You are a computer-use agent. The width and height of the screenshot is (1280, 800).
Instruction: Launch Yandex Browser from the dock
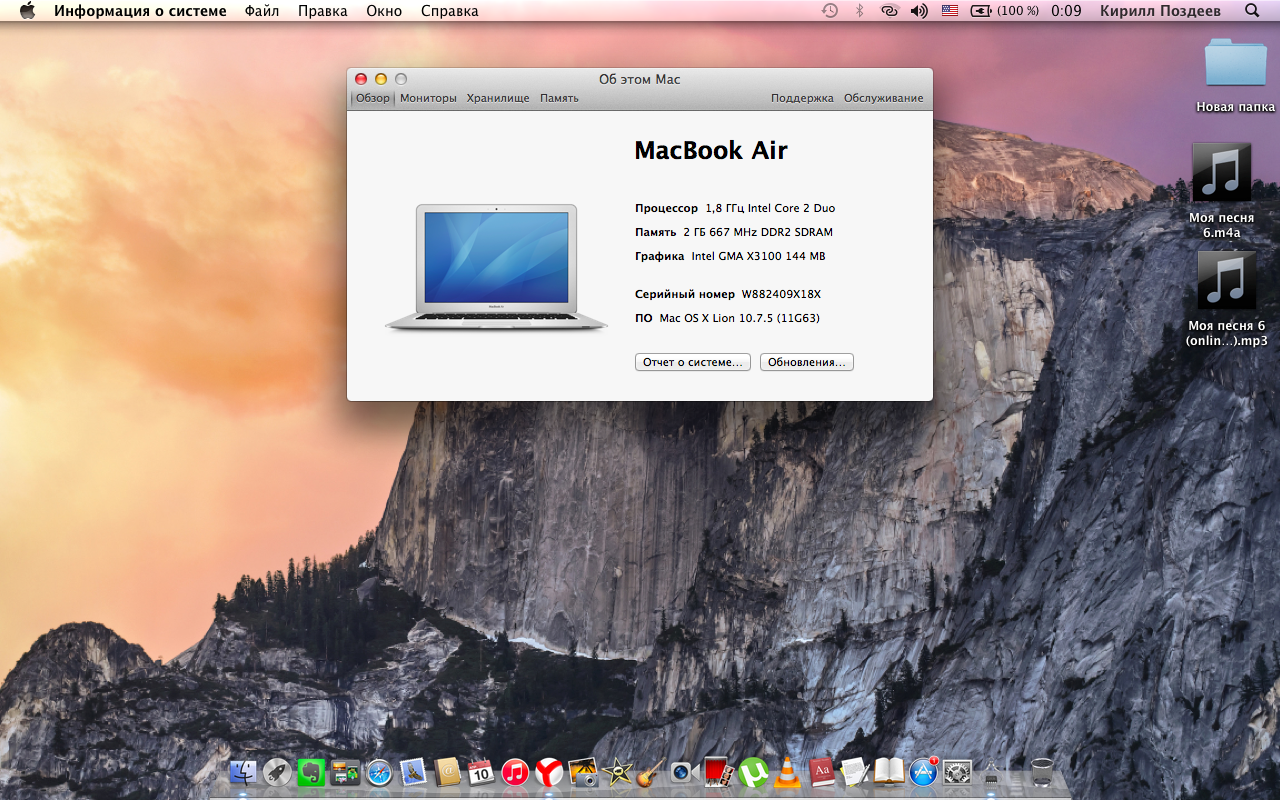point(549,772)
